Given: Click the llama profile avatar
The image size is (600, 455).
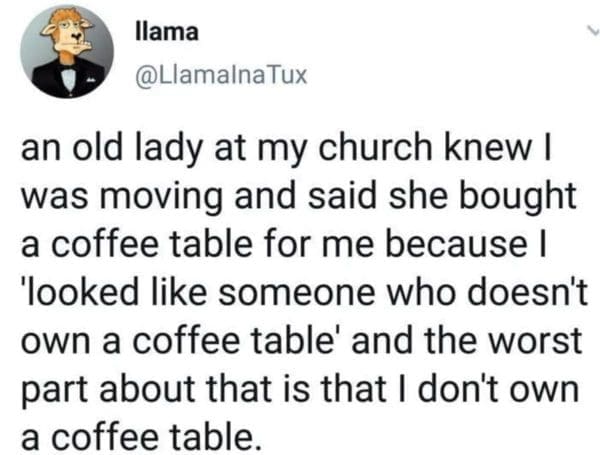Looking at the screenshot, I should pyautogui.click(x=66, y=51).
